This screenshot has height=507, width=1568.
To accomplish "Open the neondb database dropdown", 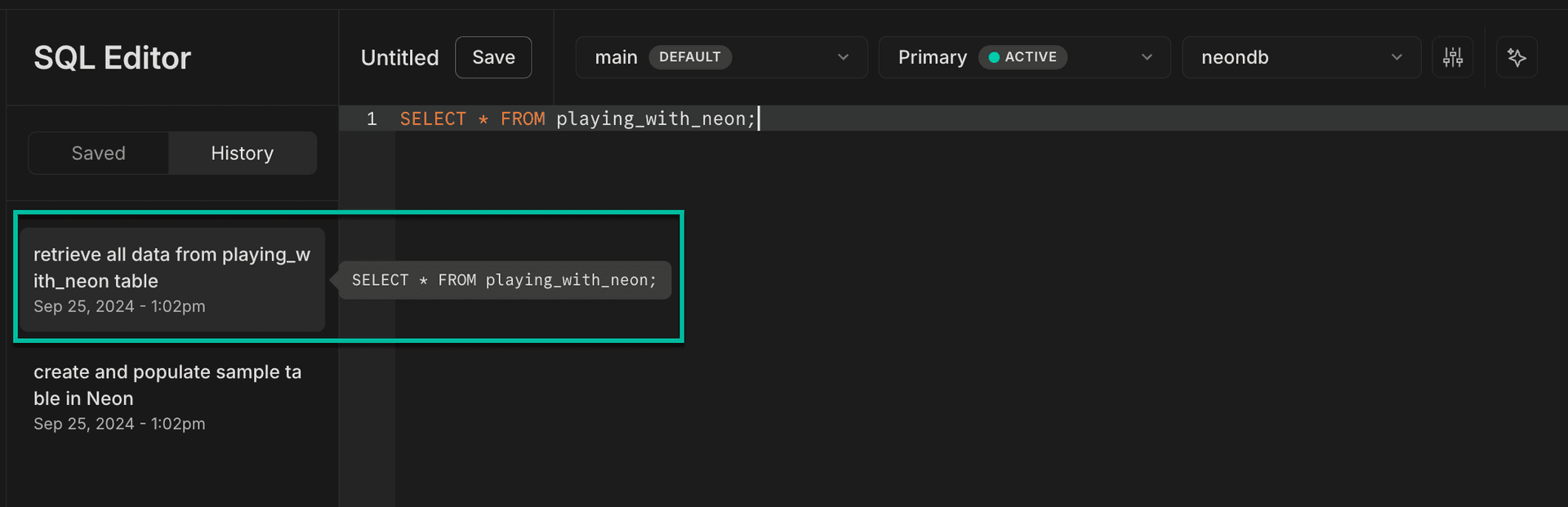I will [1301, 57].
